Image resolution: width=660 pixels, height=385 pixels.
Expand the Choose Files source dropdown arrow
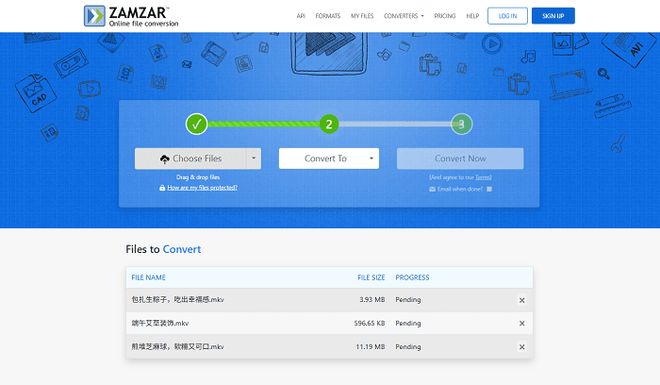253,159
